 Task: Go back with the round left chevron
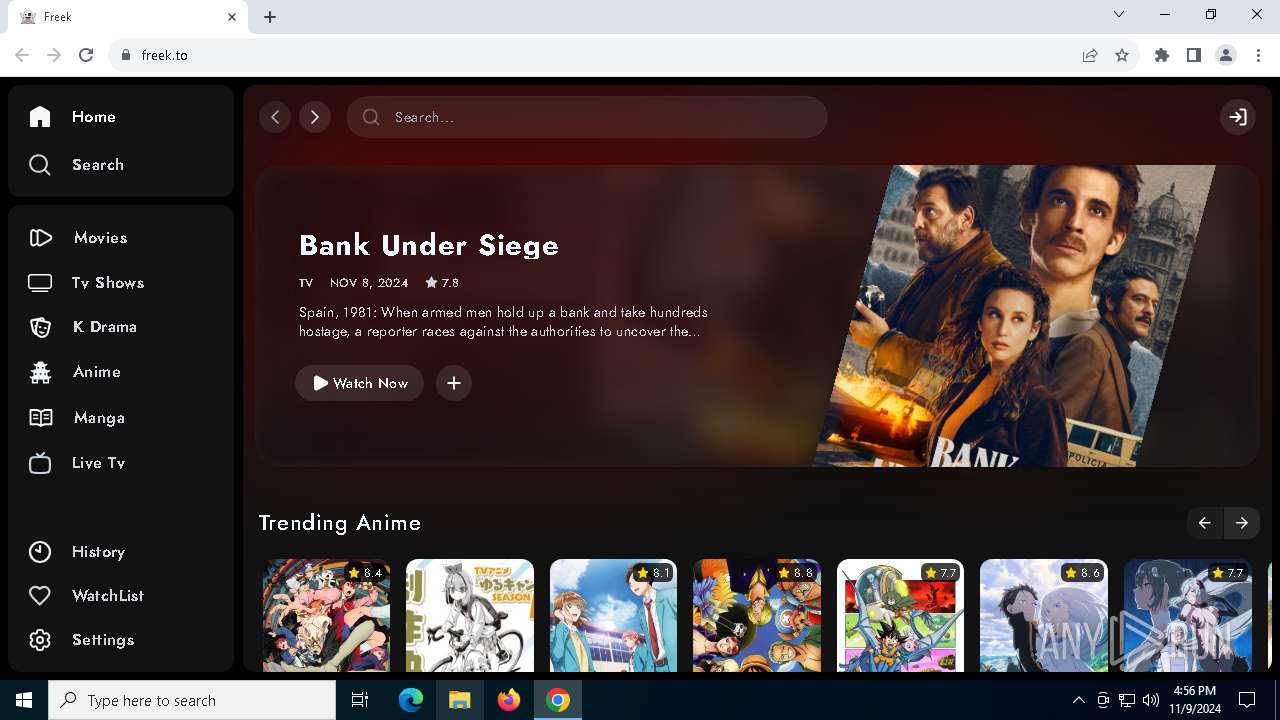275,117
